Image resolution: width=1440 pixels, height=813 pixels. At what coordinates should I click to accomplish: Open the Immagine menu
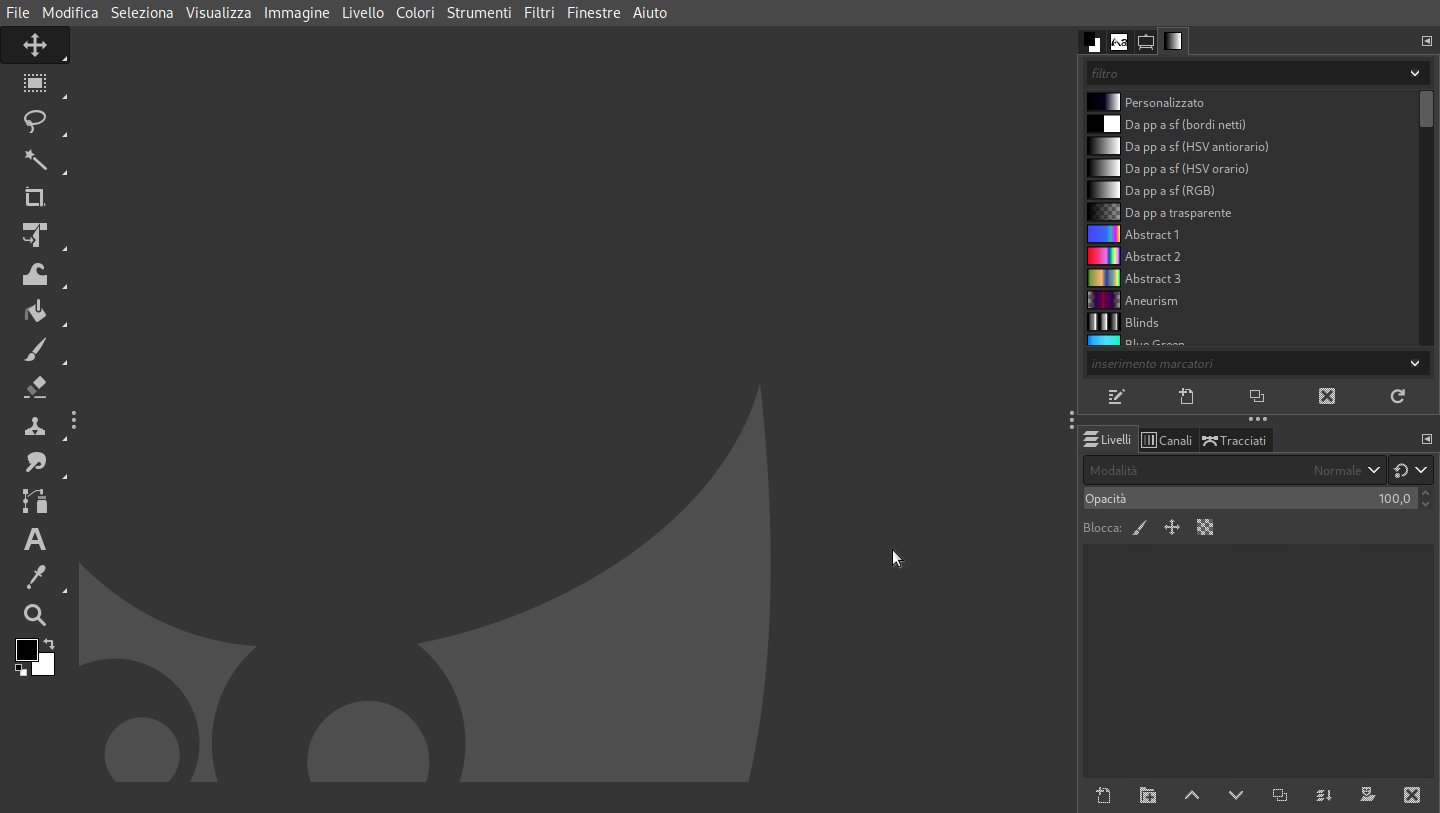(297, 13)
